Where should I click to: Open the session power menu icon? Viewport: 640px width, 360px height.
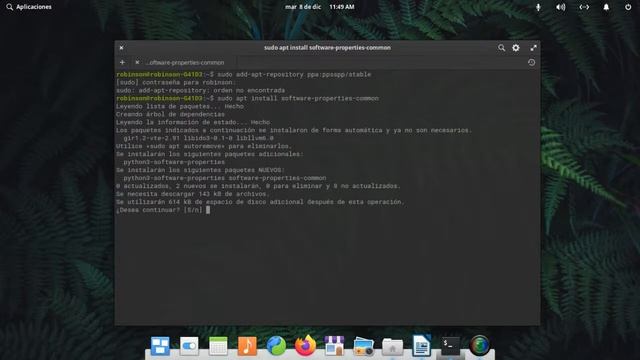pyautogui.click(x=628, y=7)
